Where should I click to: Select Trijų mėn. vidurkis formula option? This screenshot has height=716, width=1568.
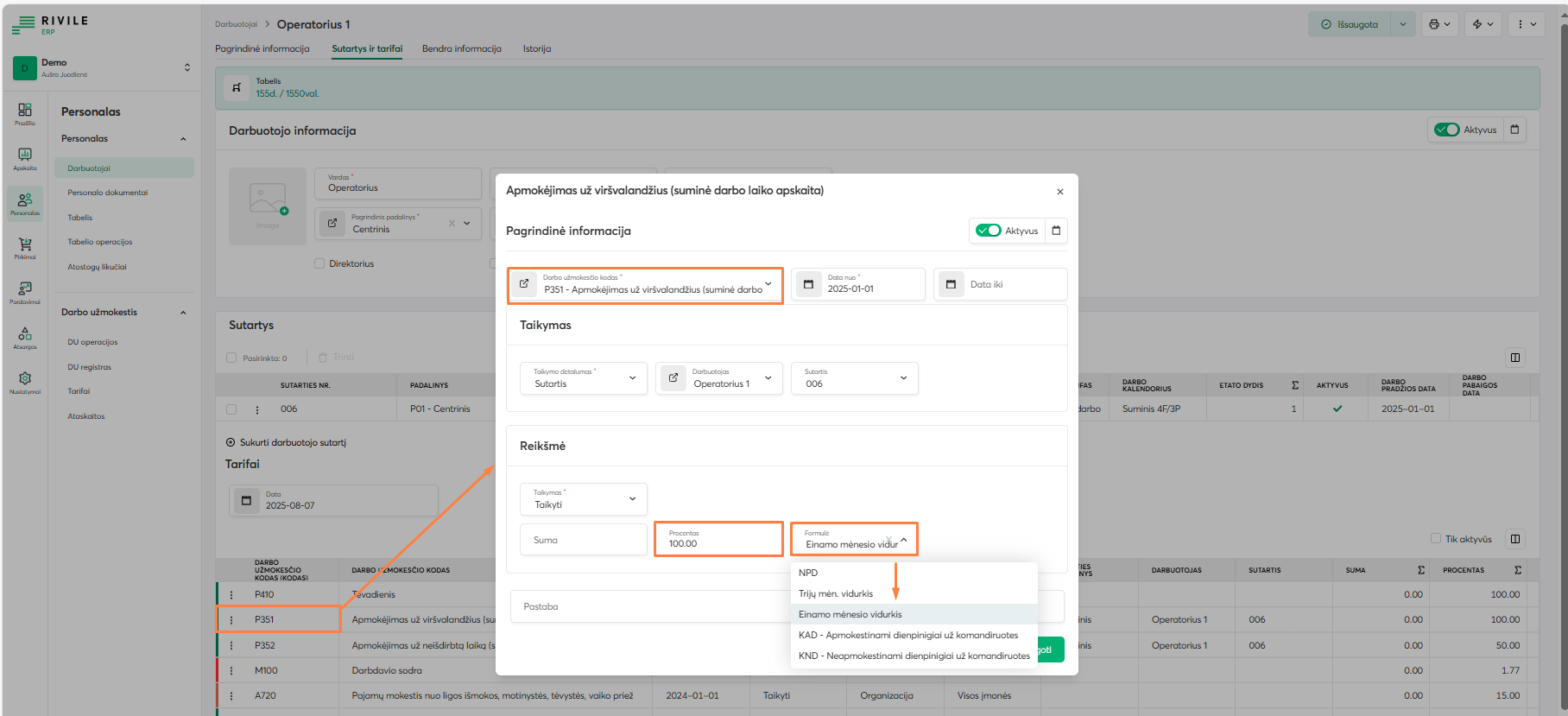pos(836,593)
